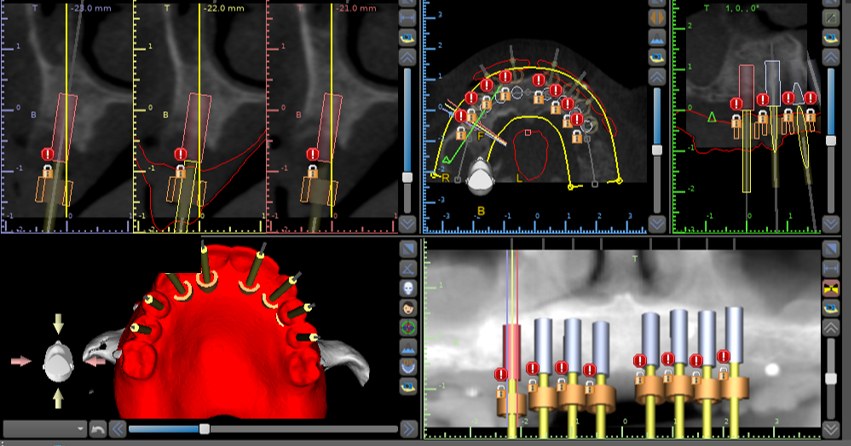Viewport: 851px width, 446px height.
Task: Click pink right-pointing arrow beside head orientation model
Action: [21, 361]
